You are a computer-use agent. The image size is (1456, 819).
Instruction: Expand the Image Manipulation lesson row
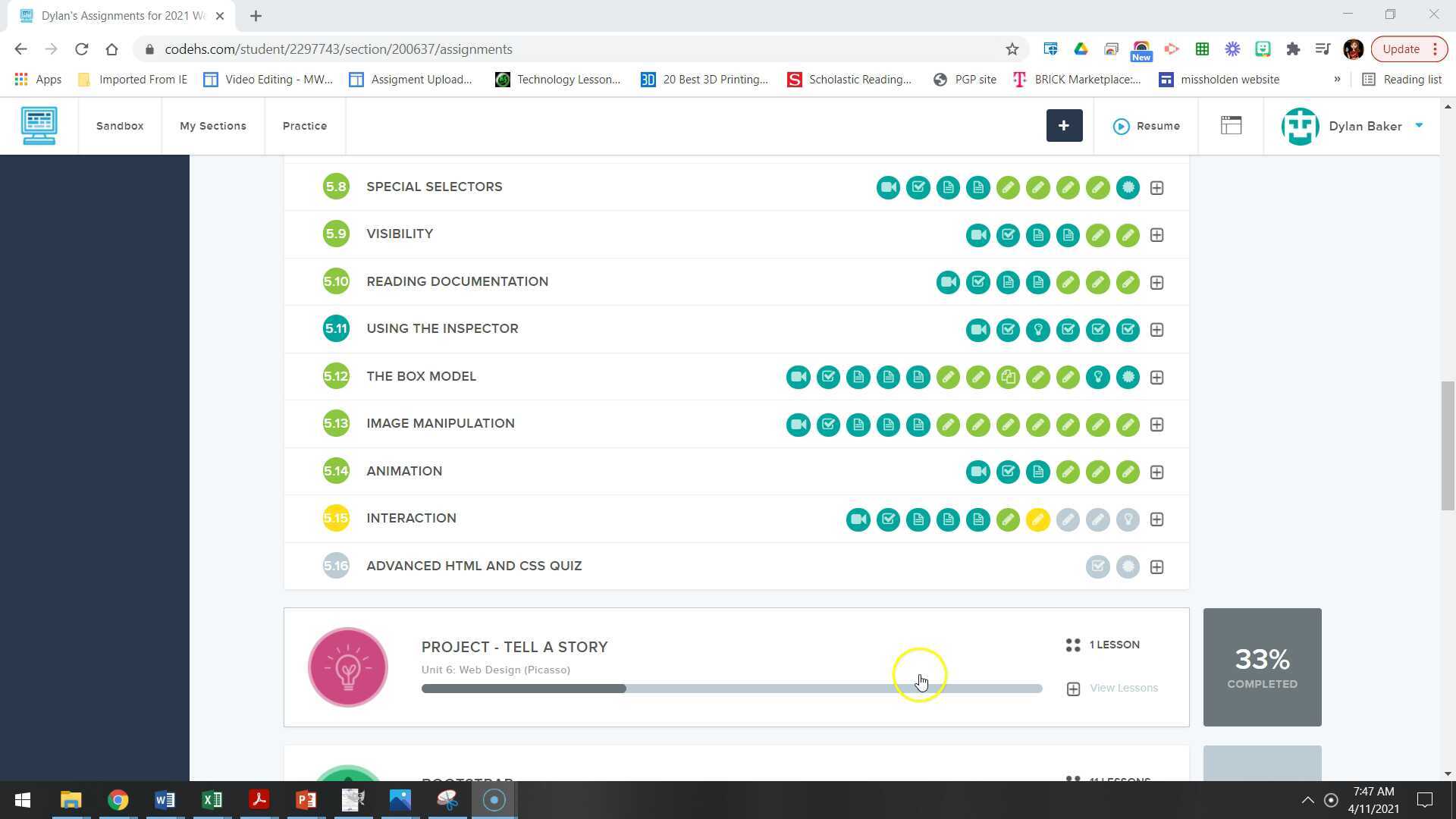1156,425
